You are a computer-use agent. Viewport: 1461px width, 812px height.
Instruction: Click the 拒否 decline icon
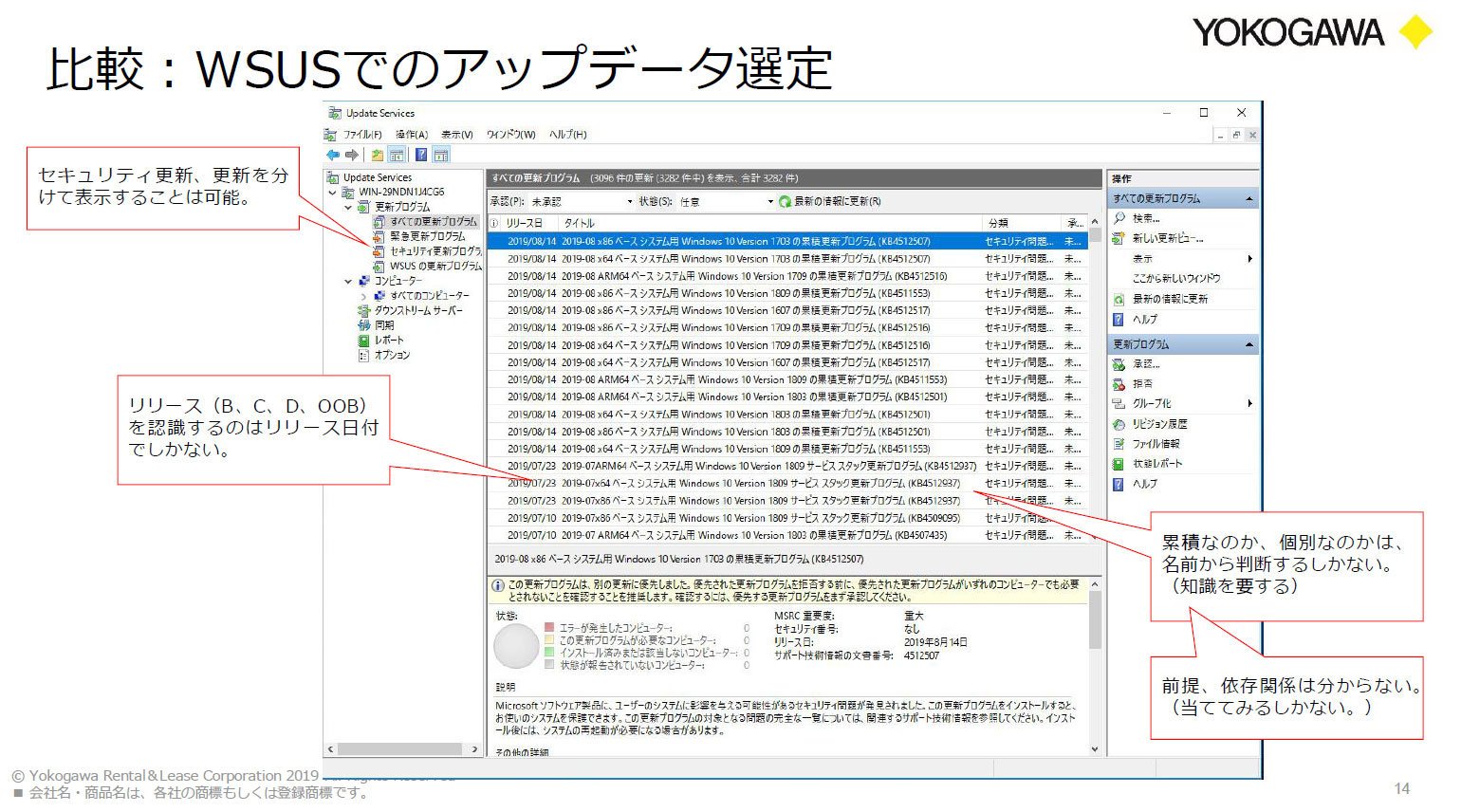[x=1119, y=384]
